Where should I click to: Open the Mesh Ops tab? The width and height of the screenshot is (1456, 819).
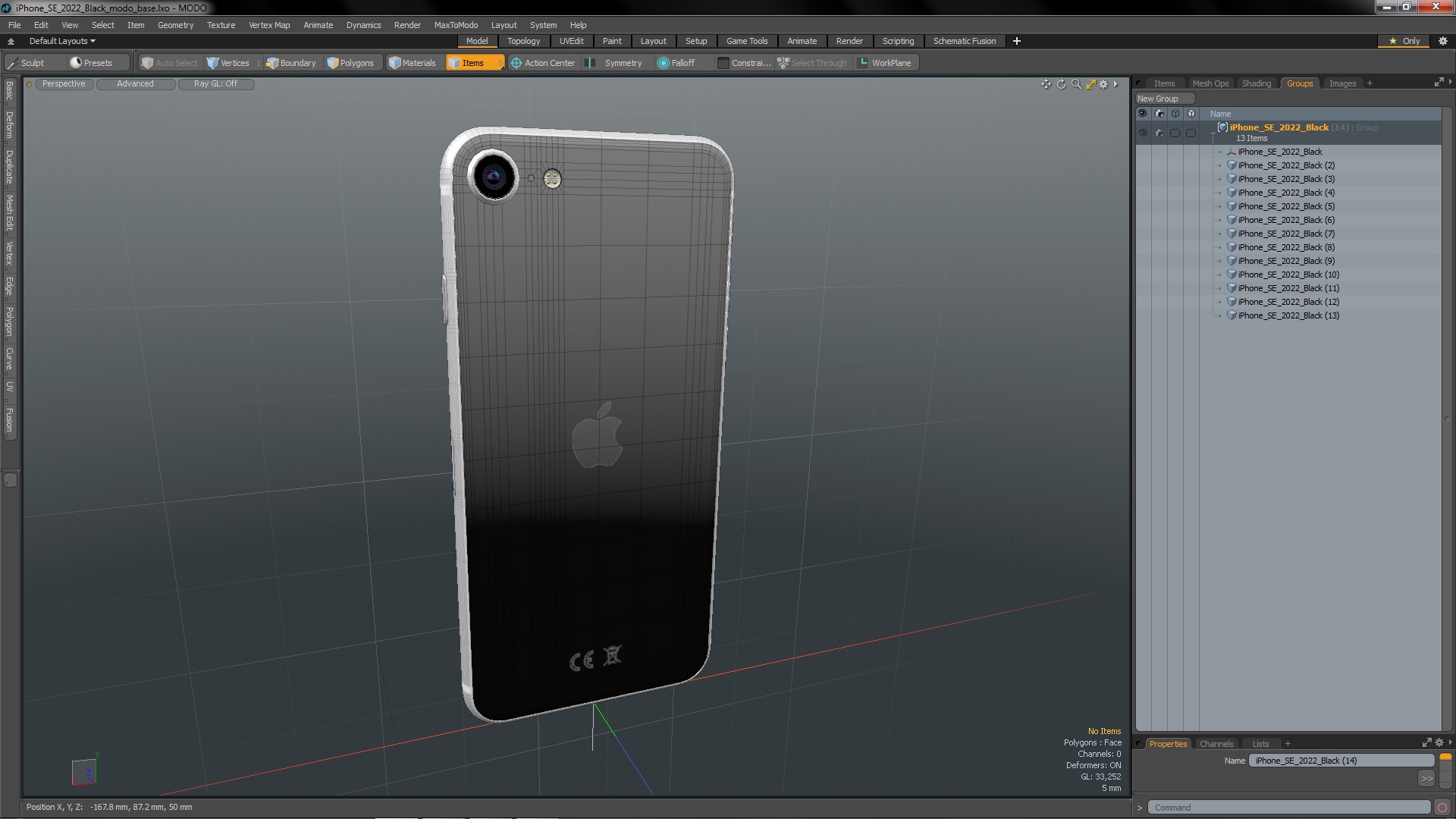[x=1210, y=83]
